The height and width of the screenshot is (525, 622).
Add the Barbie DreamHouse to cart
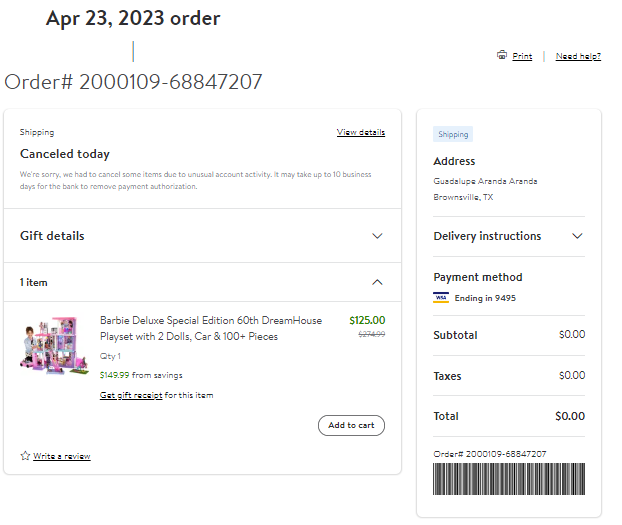tap(351, 425)
